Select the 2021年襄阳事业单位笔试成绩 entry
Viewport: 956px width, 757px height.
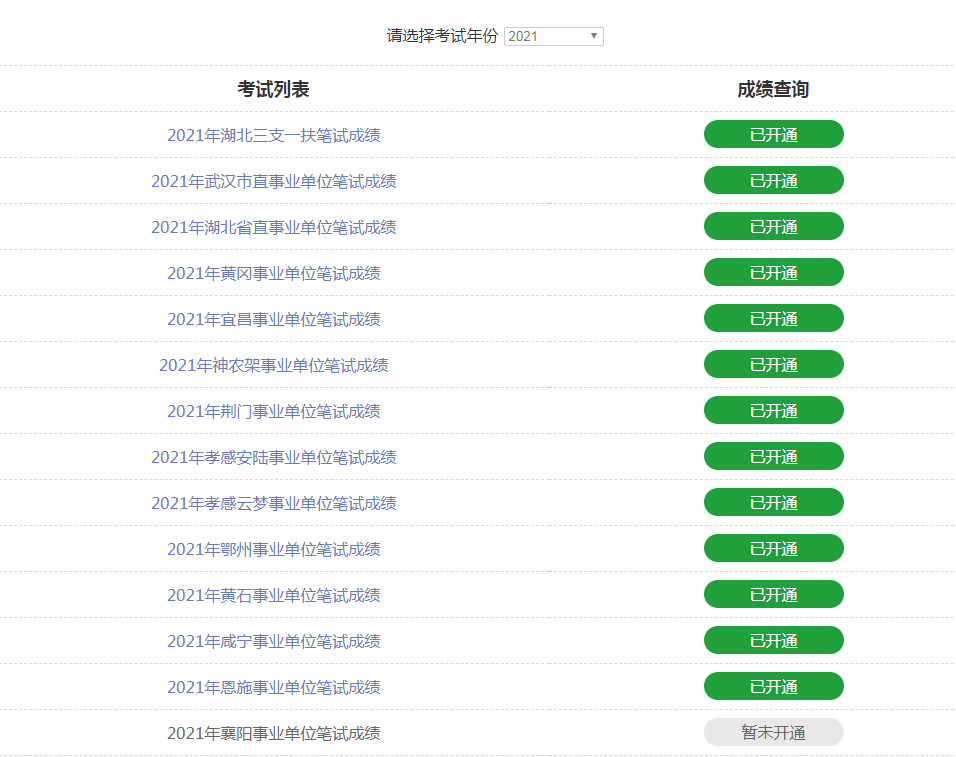point(273,733)
